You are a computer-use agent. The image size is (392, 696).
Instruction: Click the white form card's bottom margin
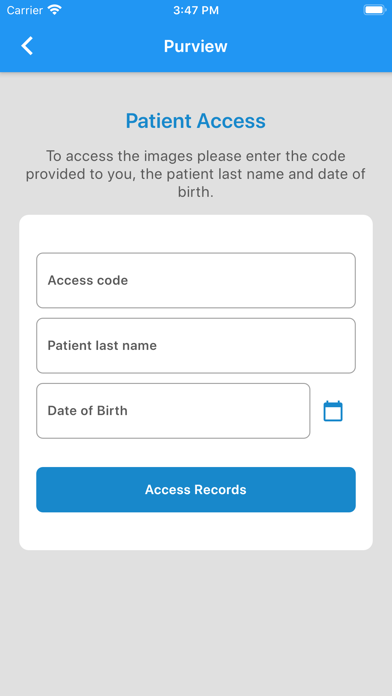click(196, 531)
